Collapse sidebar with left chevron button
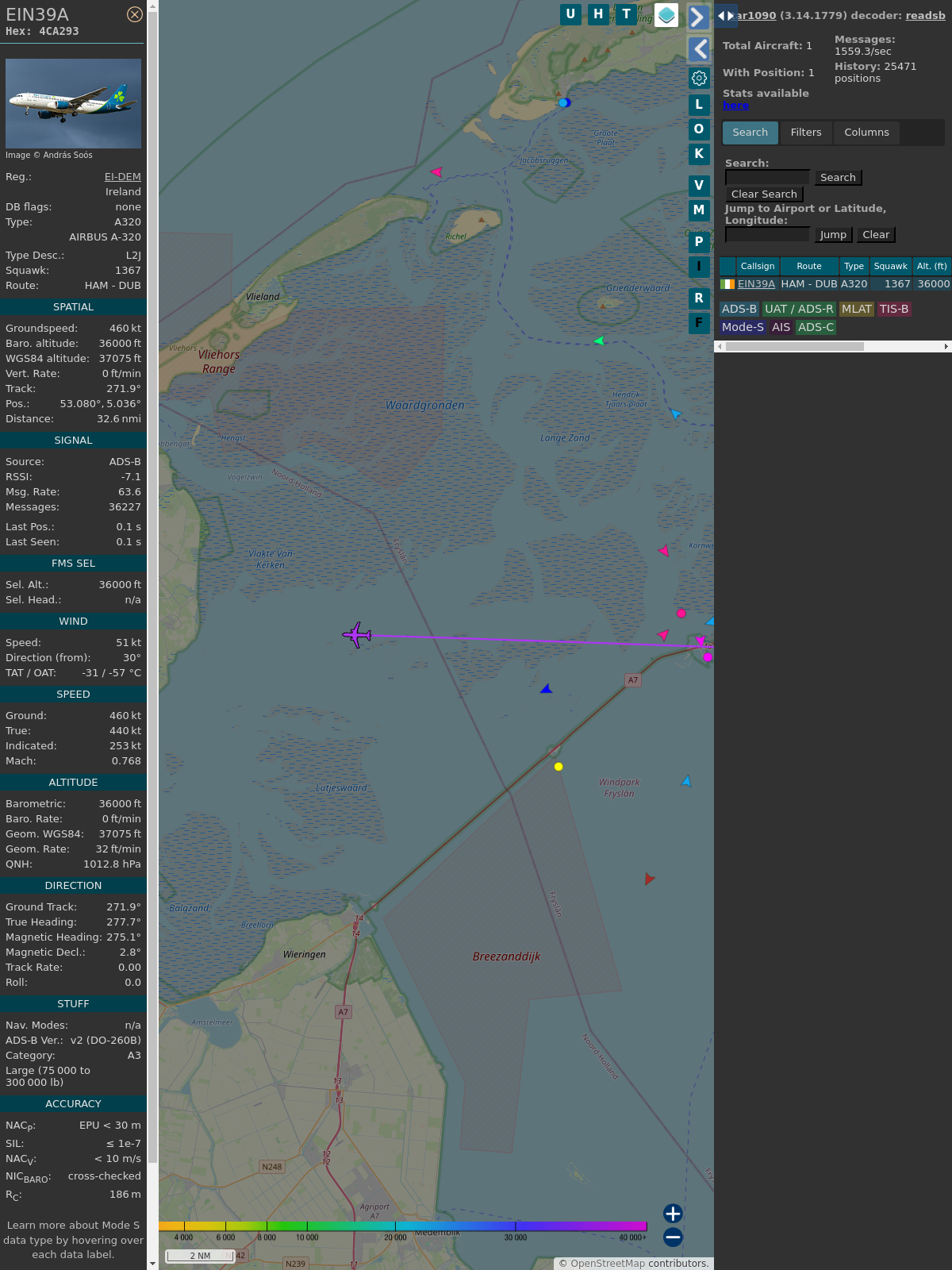952x1270 pixels. coord(699,49)
